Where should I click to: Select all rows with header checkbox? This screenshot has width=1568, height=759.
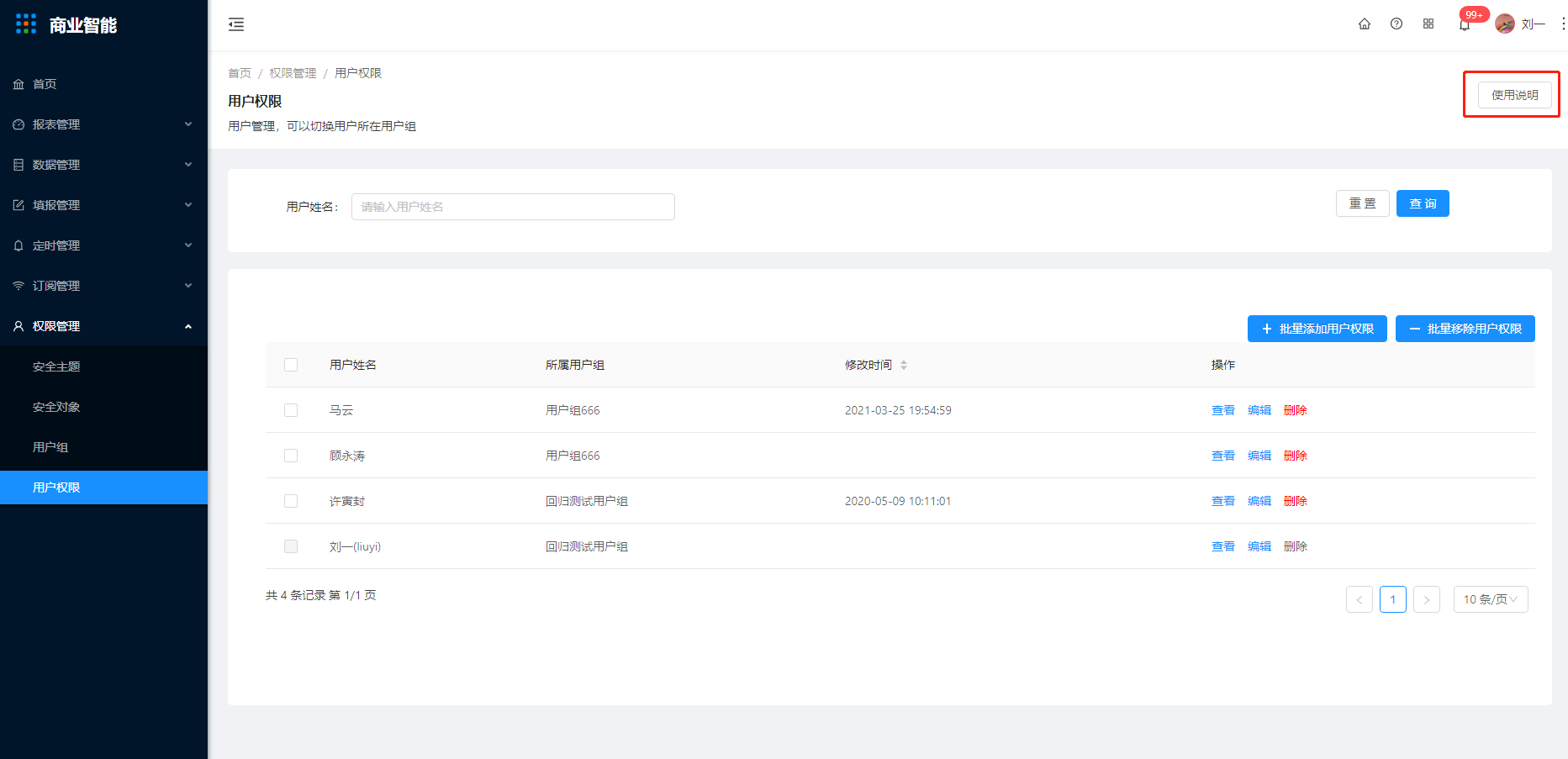pyautogui.click(x=291, y=365)
